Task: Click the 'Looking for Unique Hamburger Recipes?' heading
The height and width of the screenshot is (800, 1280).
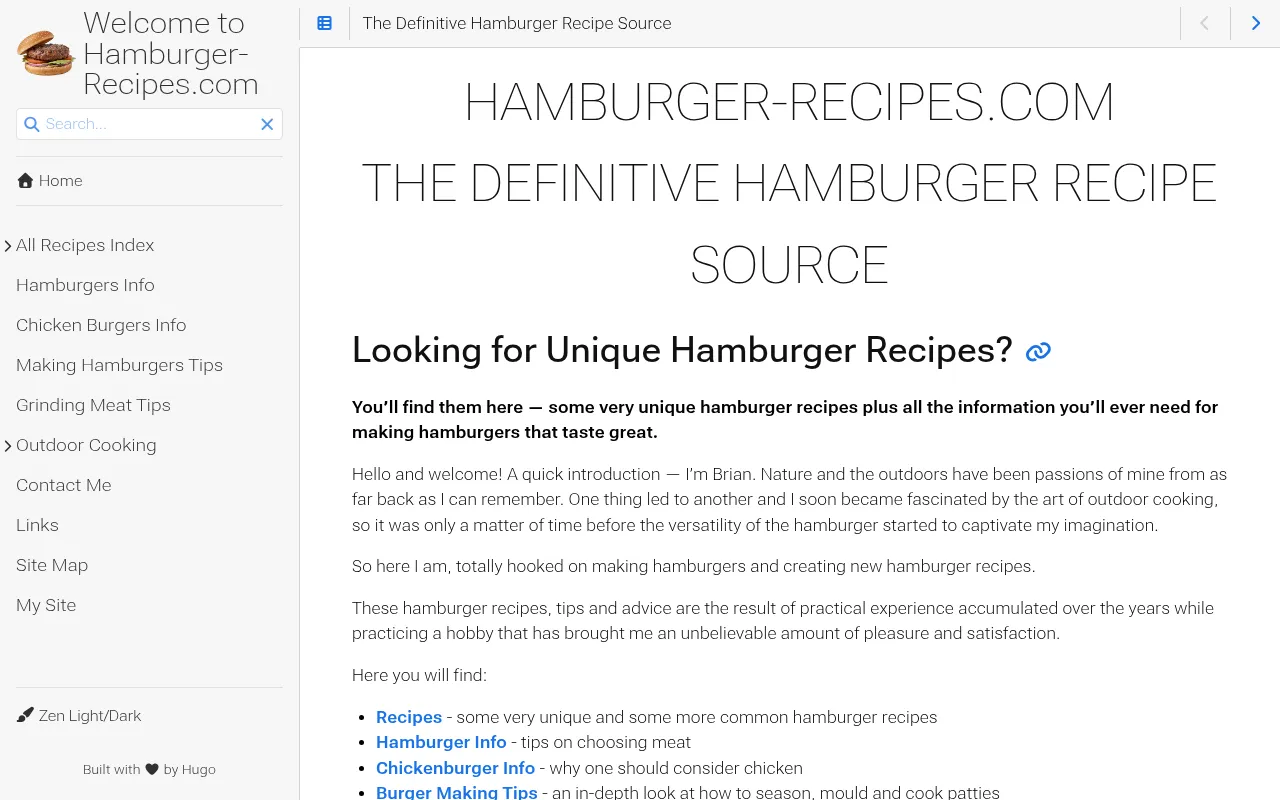Action: [x=682, y=350]
